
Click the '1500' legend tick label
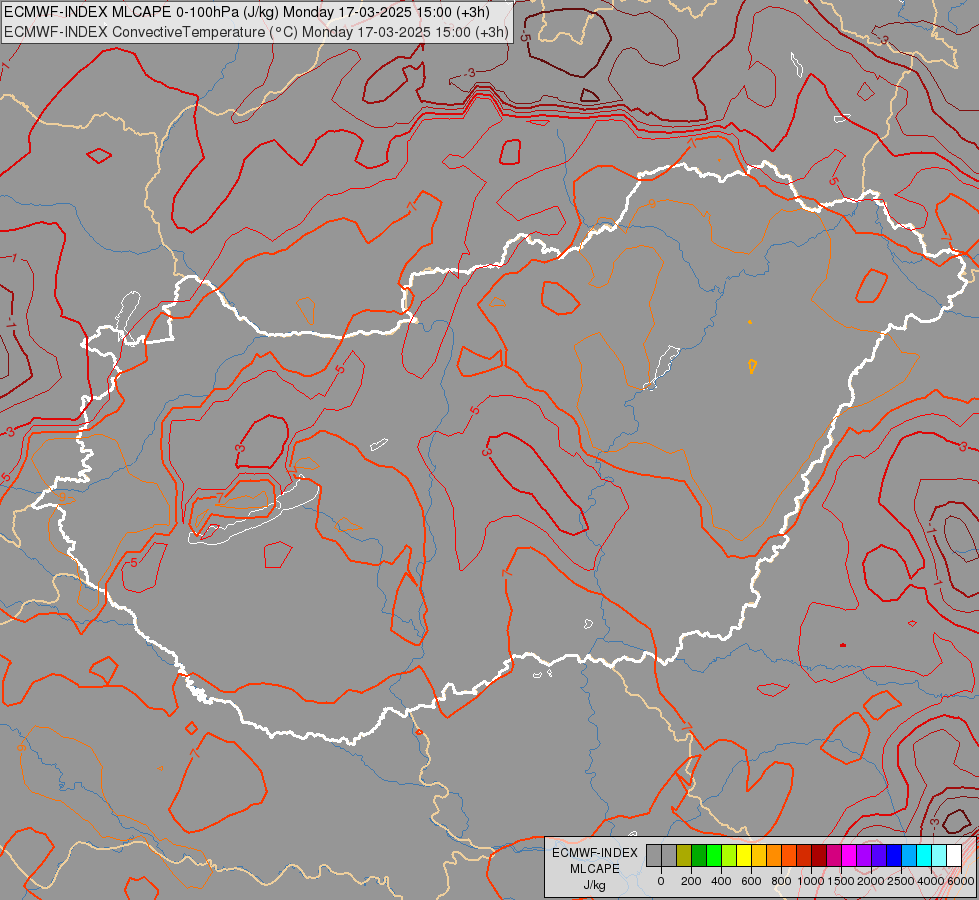tap(842, 881)
